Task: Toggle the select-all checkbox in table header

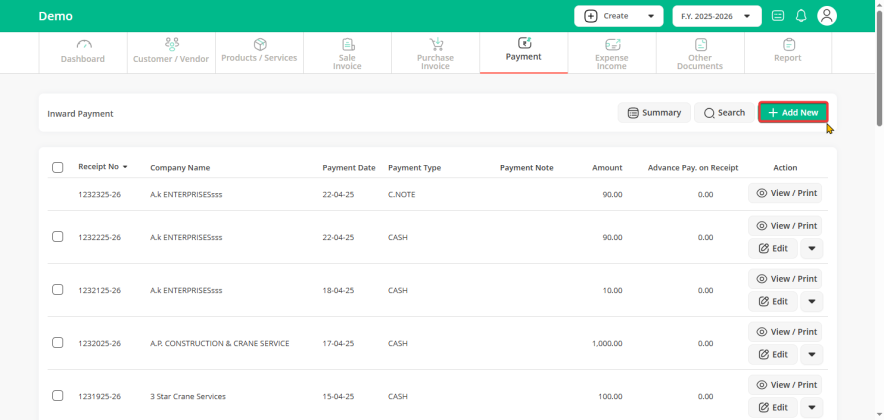Action: (x=57, y=168)
